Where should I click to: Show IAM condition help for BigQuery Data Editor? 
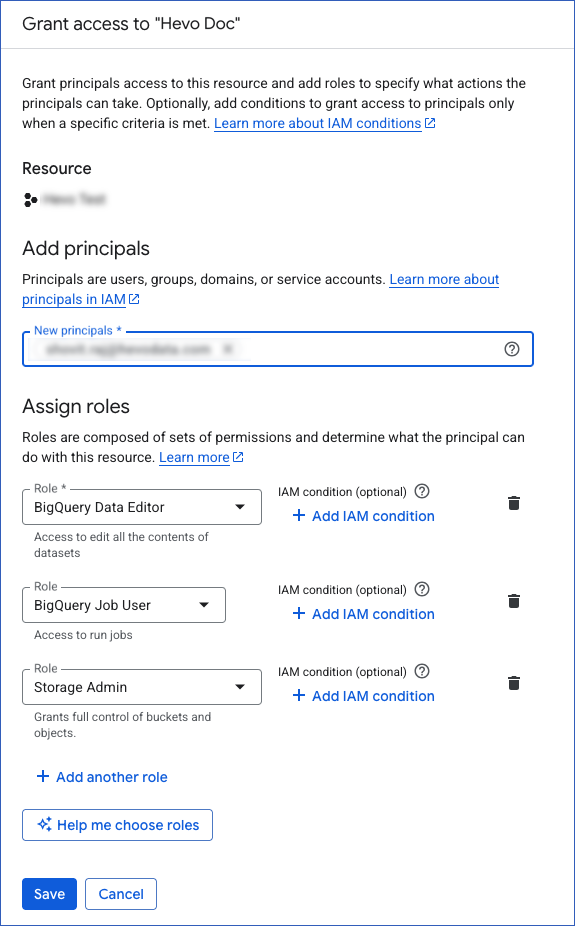(422, 491)
